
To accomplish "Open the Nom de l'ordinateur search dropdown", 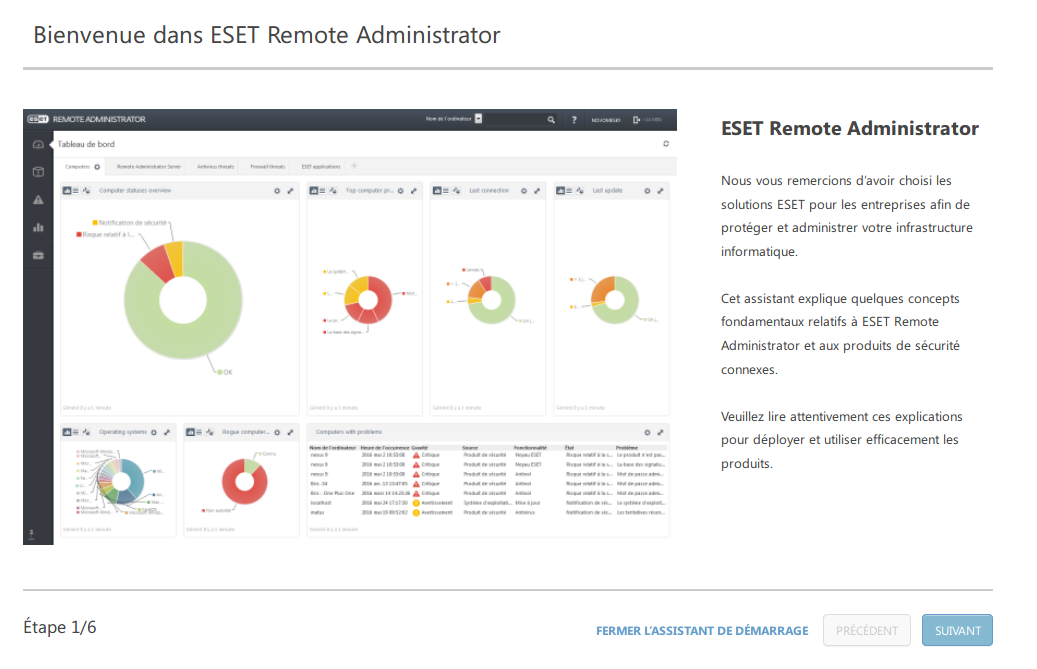I will point(478,119).
